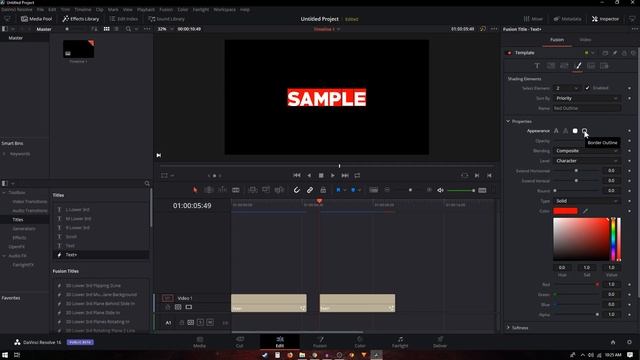640x360 pixels.
Task: Open Type Solid dropdown
Action: (x=587, y=201)
